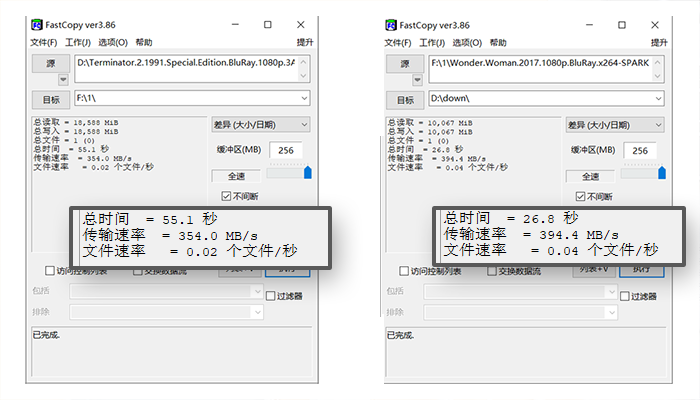The width and height of the screenshot is (700, 400).
Task: Maximize the right FastCopy window
Action: pos(621,25)
